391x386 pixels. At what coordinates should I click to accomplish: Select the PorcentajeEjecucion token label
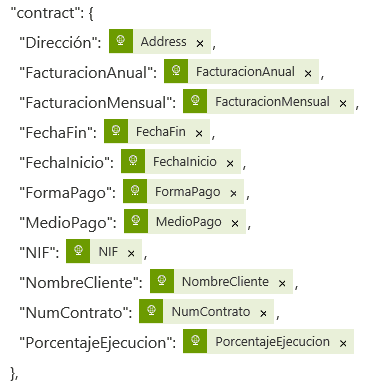[272, 342]
